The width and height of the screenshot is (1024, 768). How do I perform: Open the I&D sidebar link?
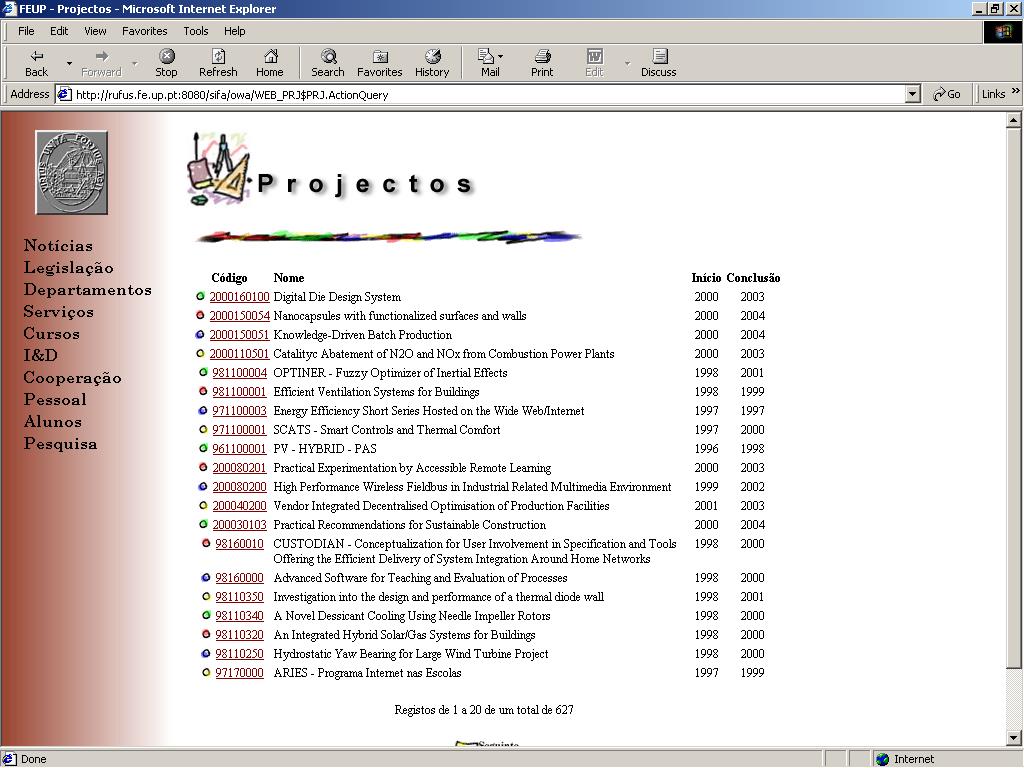[x=40, y=355]
